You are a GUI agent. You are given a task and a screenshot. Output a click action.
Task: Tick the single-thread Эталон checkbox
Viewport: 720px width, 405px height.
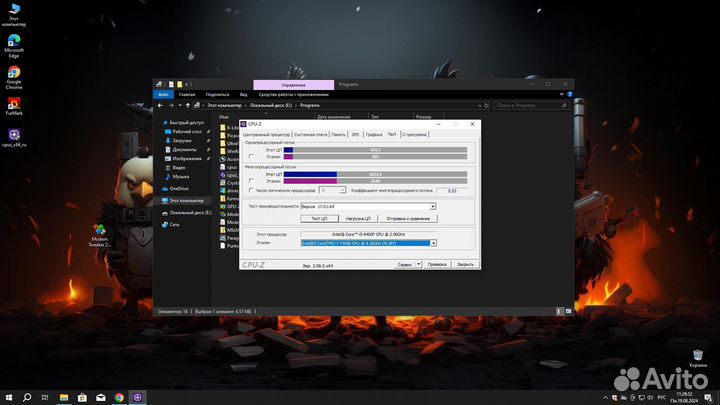(251, 157)
